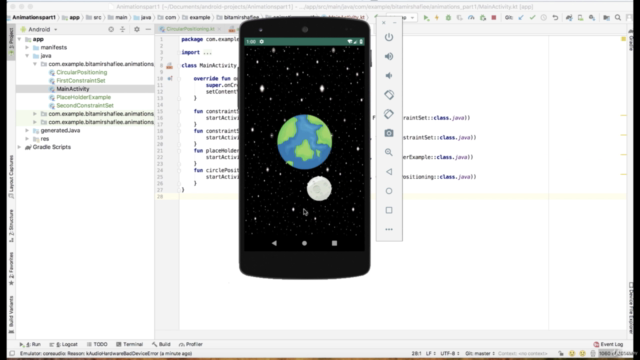
Task: Open project panel settings gear
Action: [x=137, y=29]
